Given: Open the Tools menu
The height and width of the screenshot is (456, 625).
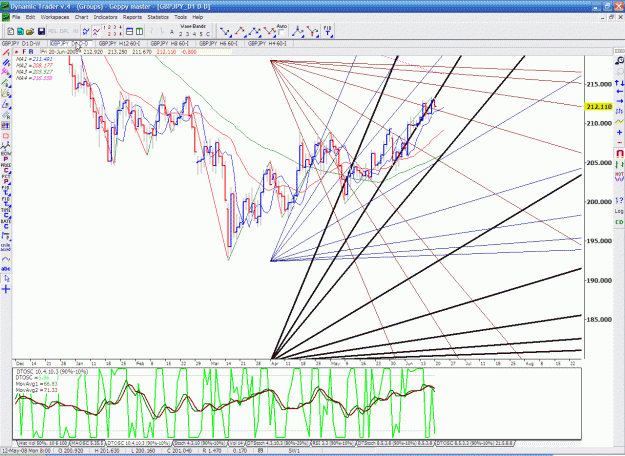Looking at the screenshot, I should point(180,17).
